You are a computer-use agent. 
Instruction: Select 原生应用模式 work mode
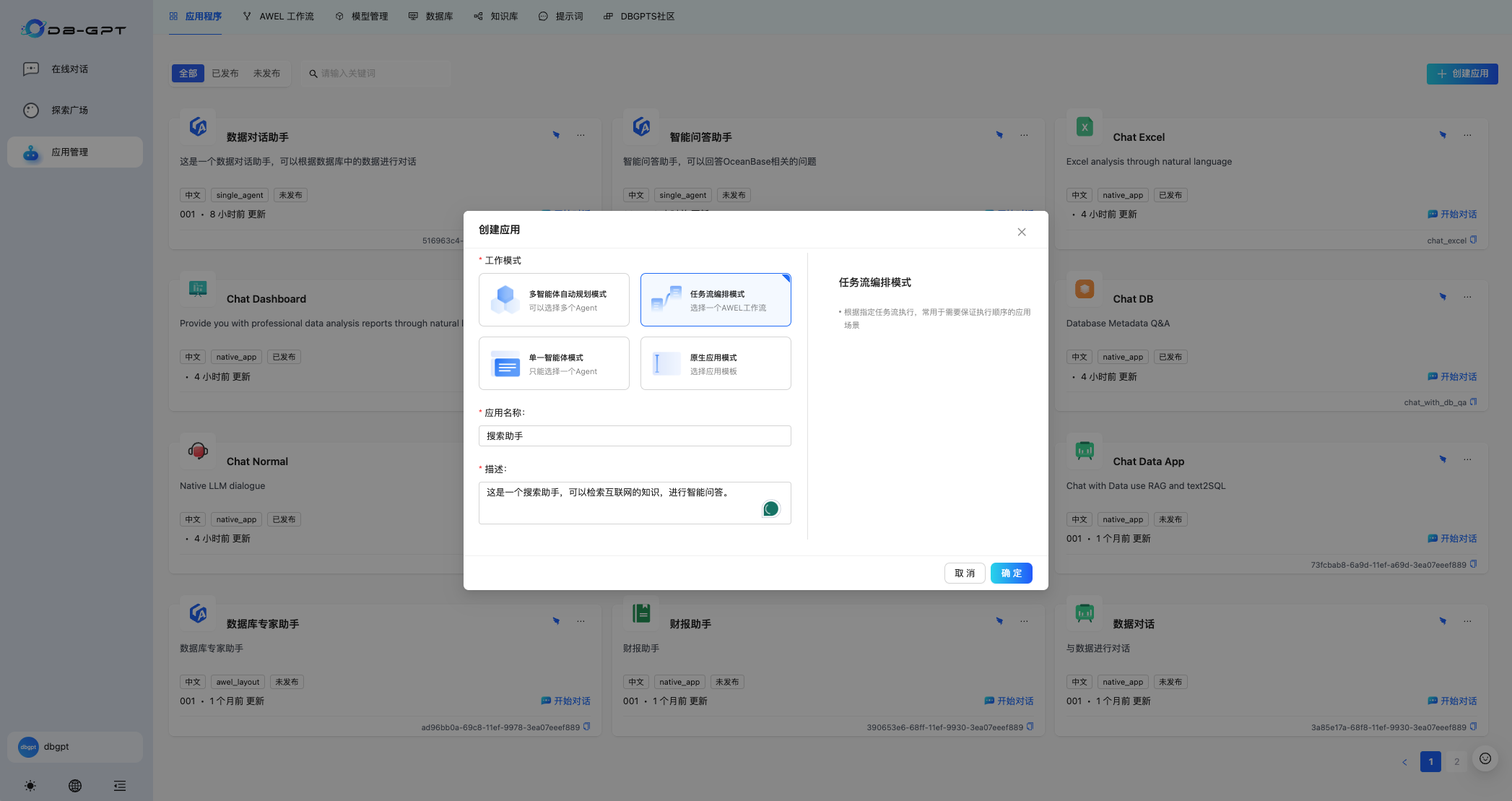pyautogui.click(x=715, y=363)
